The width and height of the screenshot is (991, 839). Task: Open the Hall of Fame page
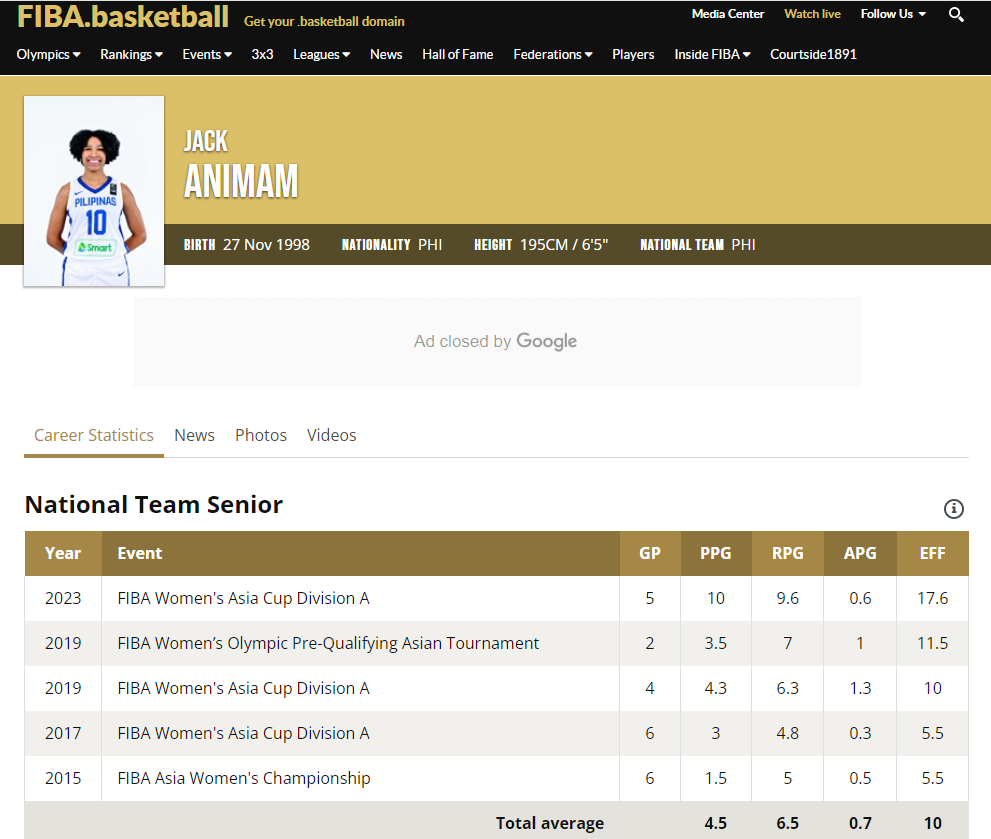(x=457, y=54)
